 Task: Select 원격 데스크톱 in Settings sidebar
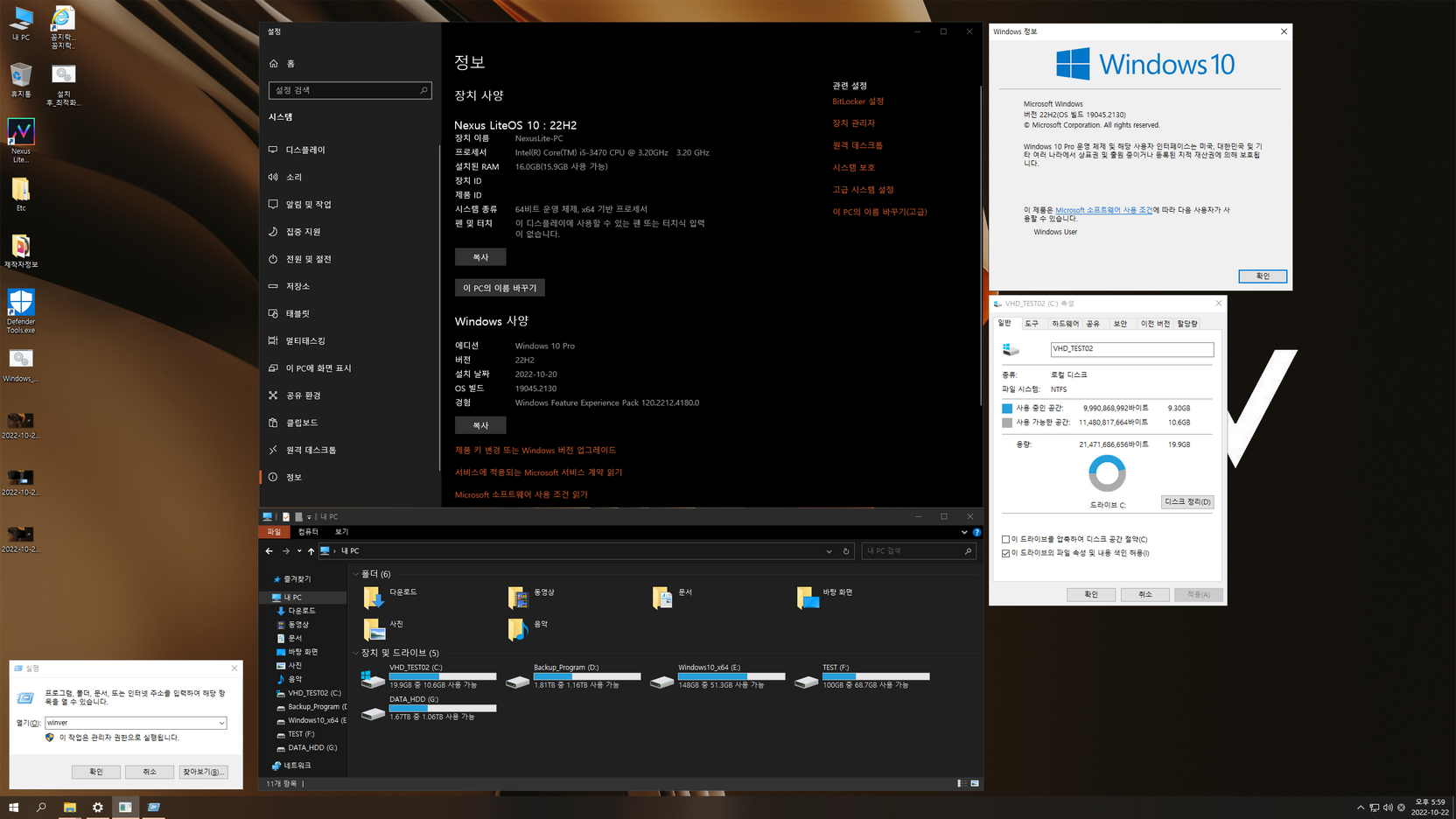click(x=350, y=450)
